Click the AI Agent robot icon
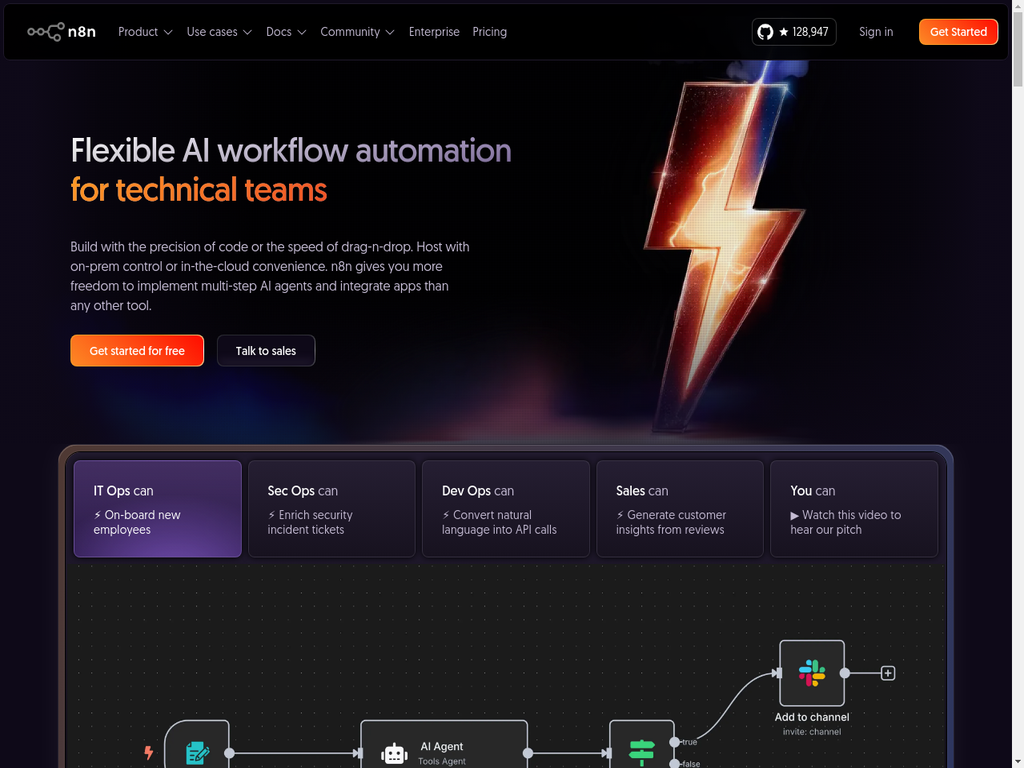1024x768 pixels. tap(394, 753)
